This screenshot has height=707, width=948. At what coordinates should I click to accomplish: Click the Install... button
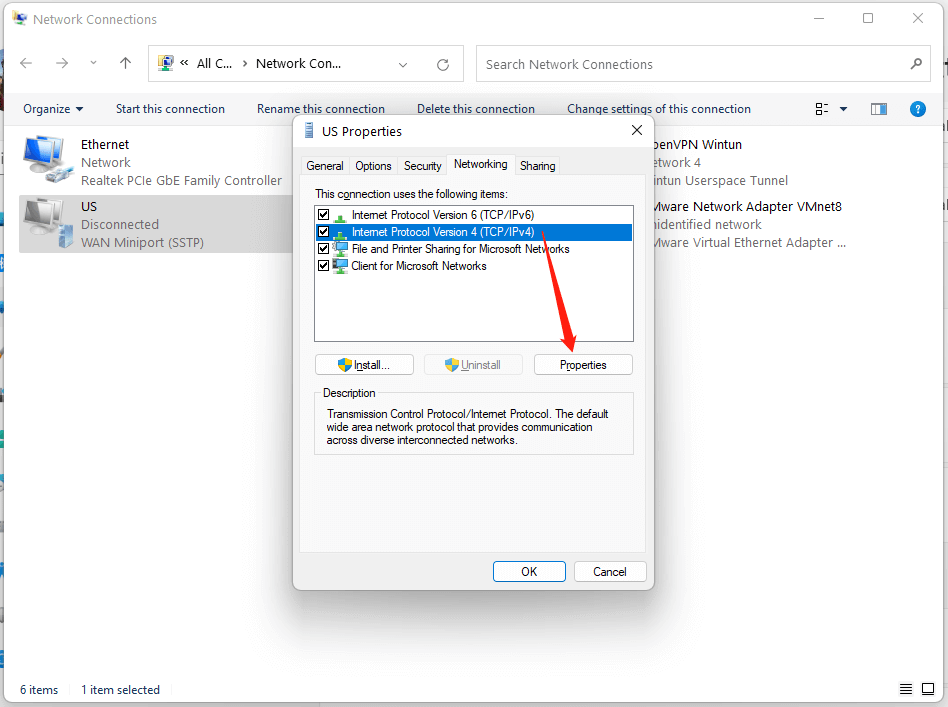coord(365,365)
